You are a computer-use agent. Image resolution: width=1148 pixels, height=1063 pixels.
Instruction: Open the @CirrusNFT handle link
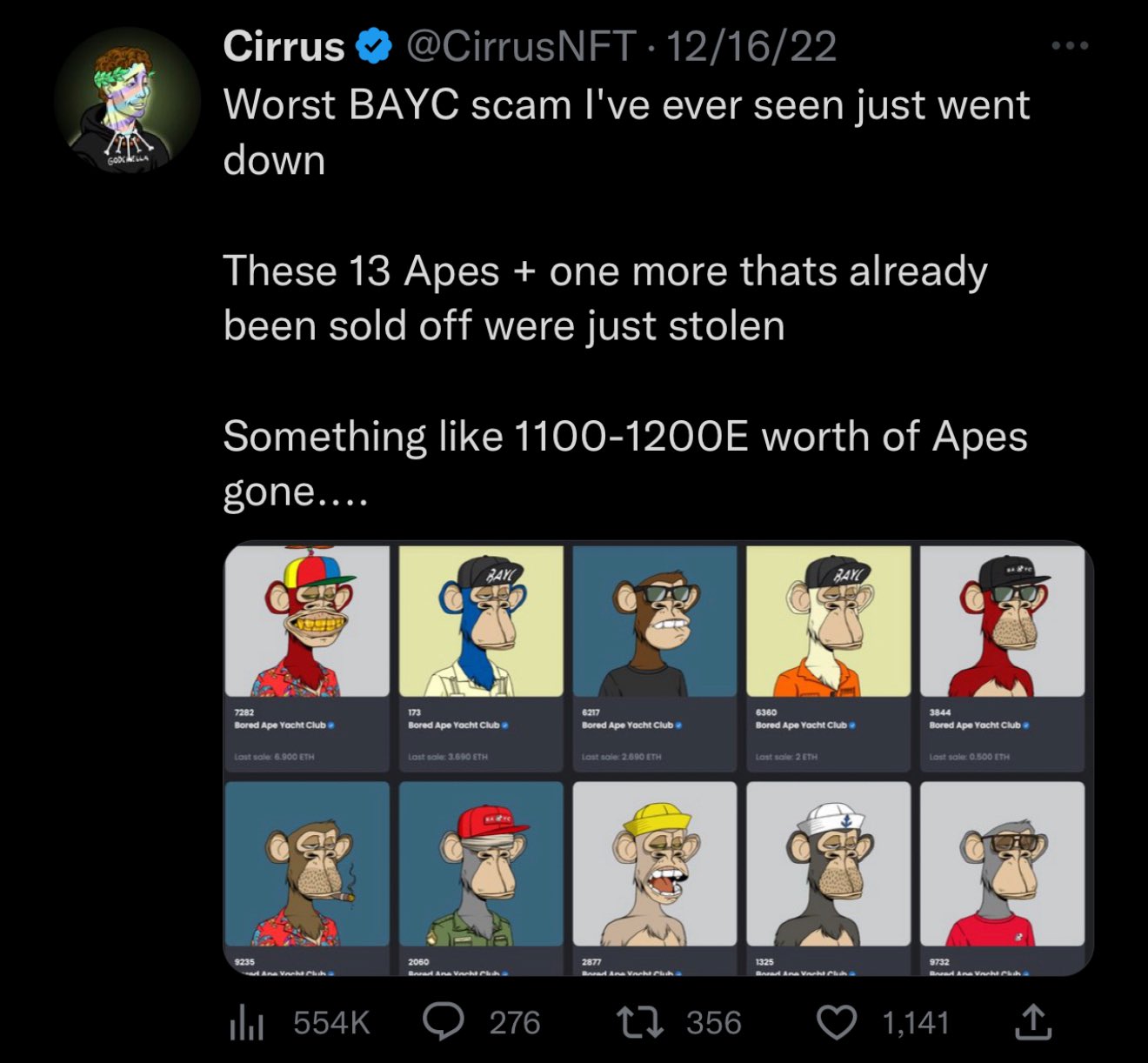coord(520,46)
